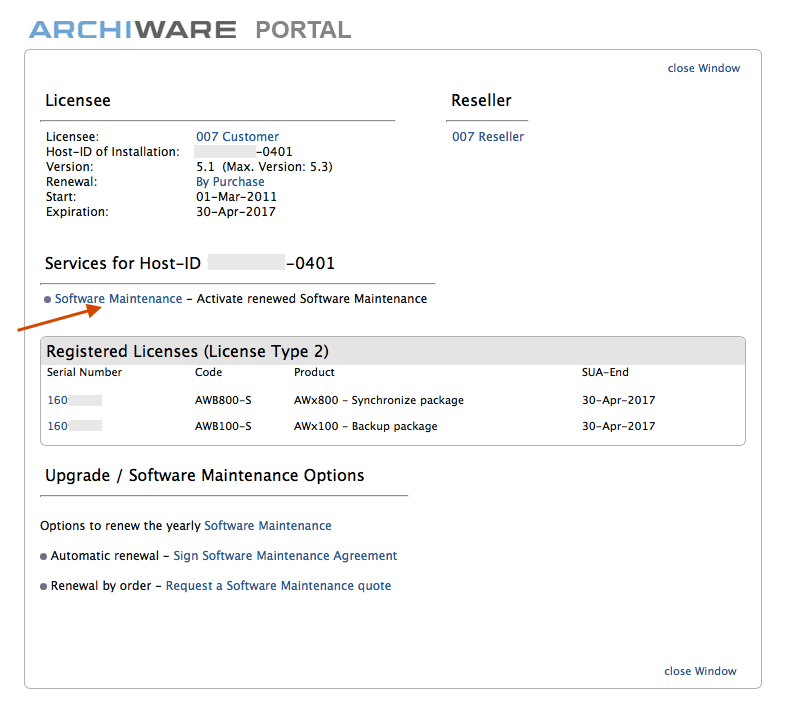Open the 007 Customer licensee link
This screenshot has height=709, width=785.
237,137
